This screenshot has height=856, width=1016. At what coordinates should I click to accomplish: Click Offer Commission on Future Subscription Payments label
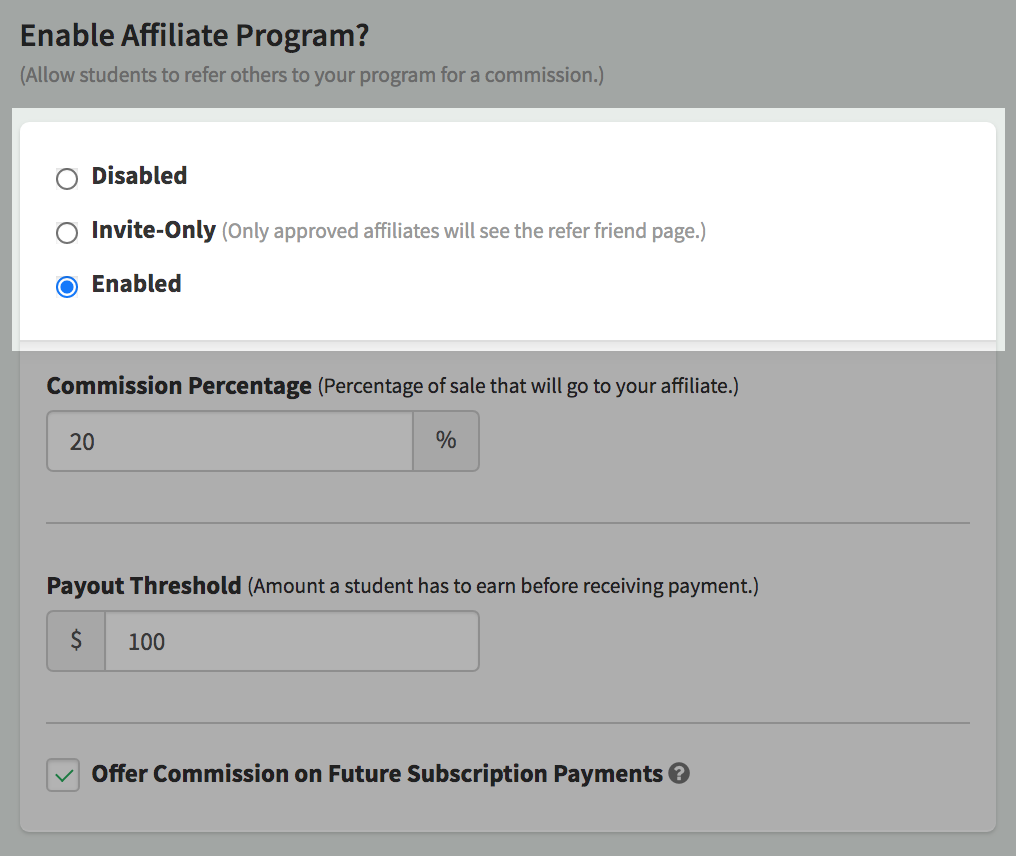[x=377, y=774]
